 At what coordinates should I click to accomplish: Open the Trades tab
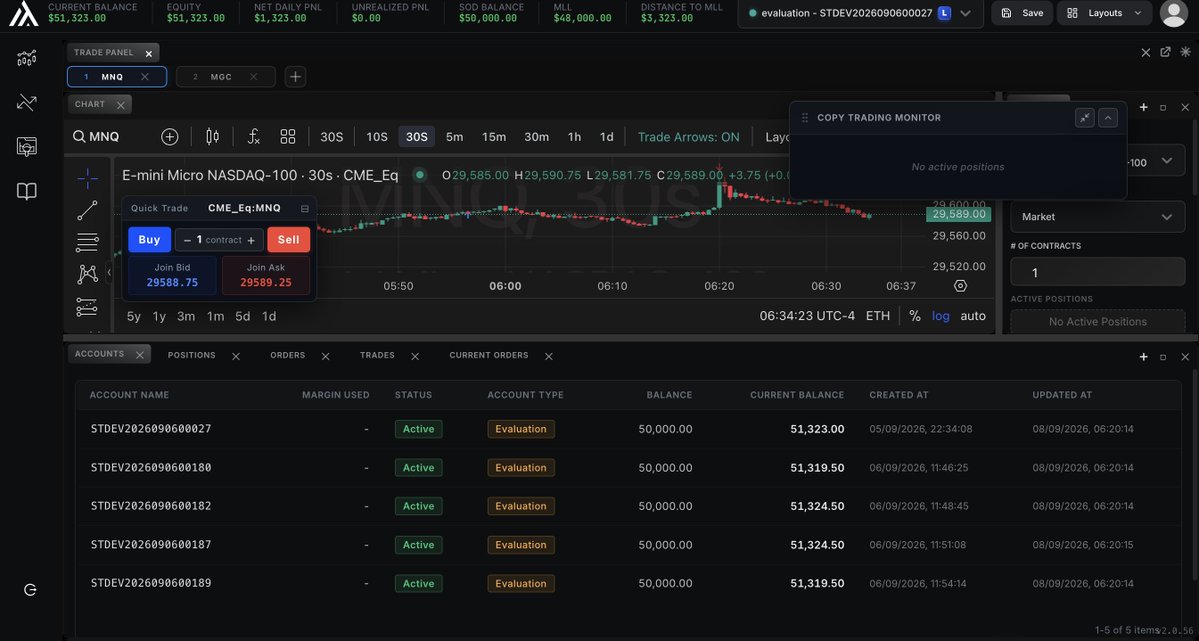pos(377,356)
